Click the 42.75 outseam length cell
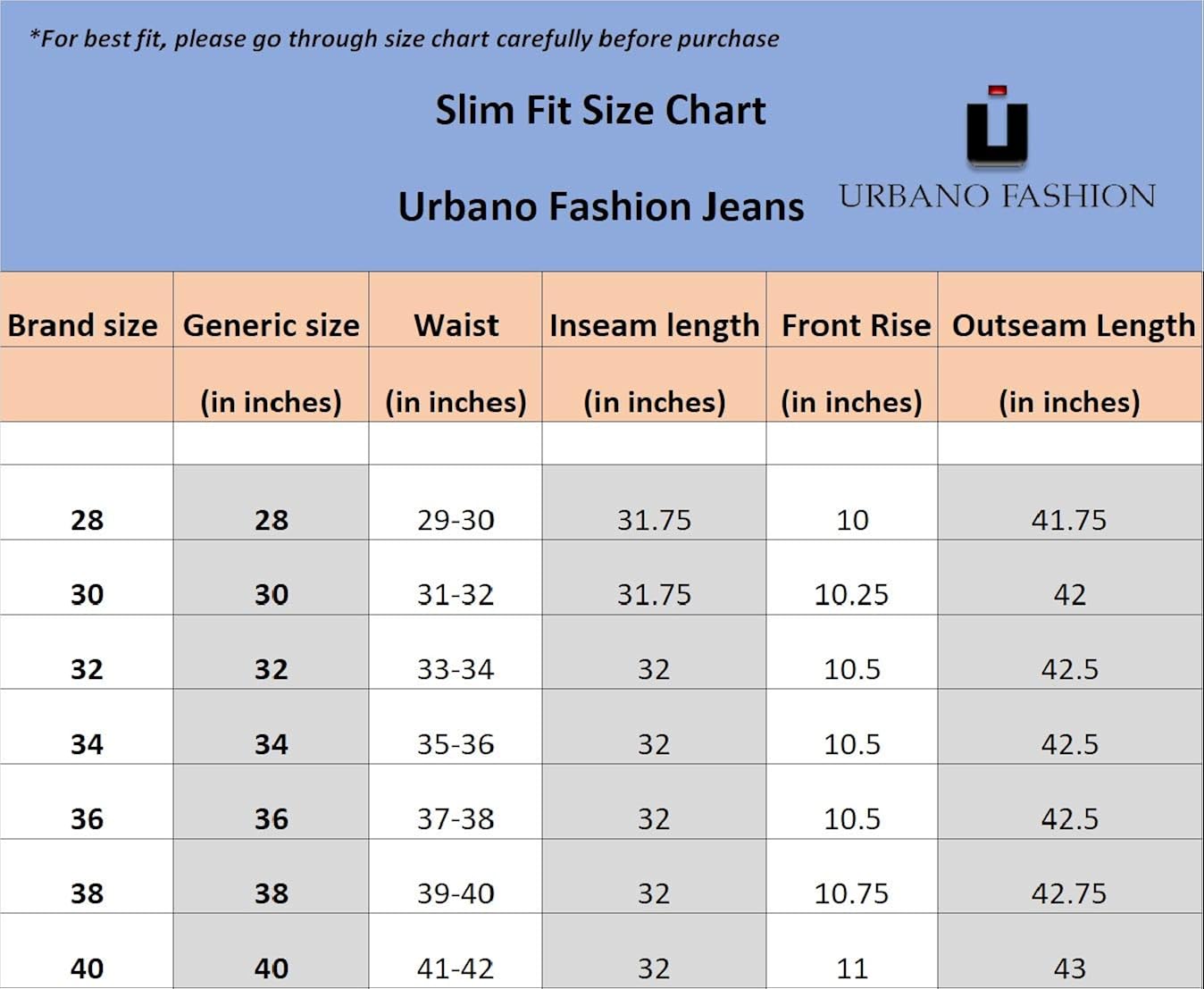Screen dimensions: 1204x989 [1069, 893]
